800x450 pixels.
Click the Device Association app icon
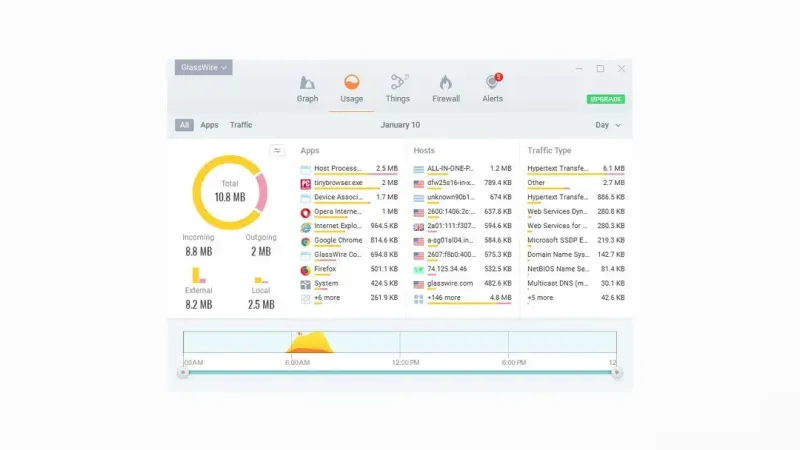click(x=306, y=198)
